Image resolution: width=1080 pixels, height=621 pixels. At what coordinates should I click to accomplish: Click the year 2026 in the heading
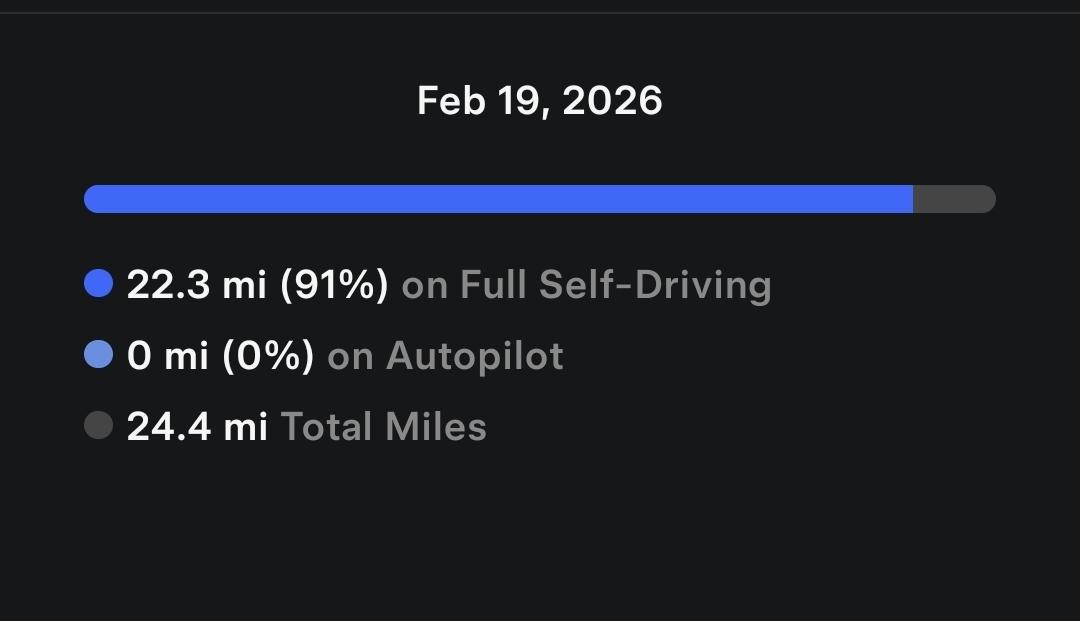(x=612, y=101)
